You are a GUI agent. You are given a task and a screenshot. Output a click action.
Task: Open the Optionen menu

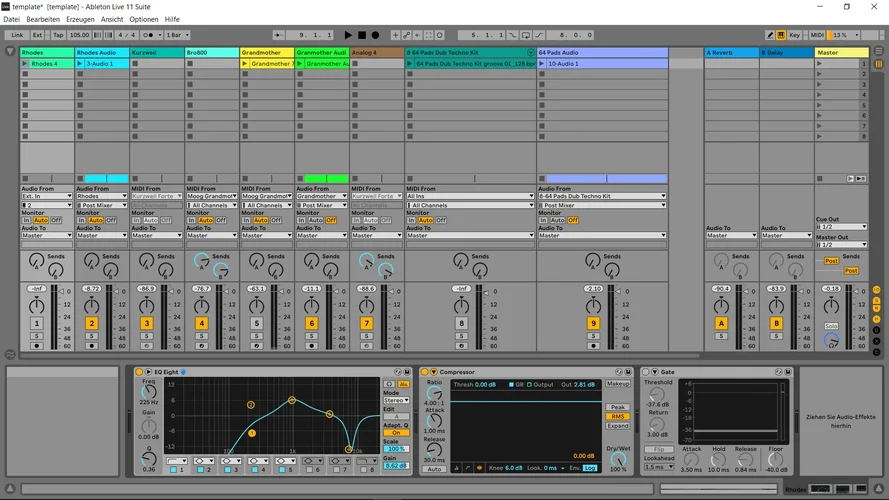(x=144, y=19)
